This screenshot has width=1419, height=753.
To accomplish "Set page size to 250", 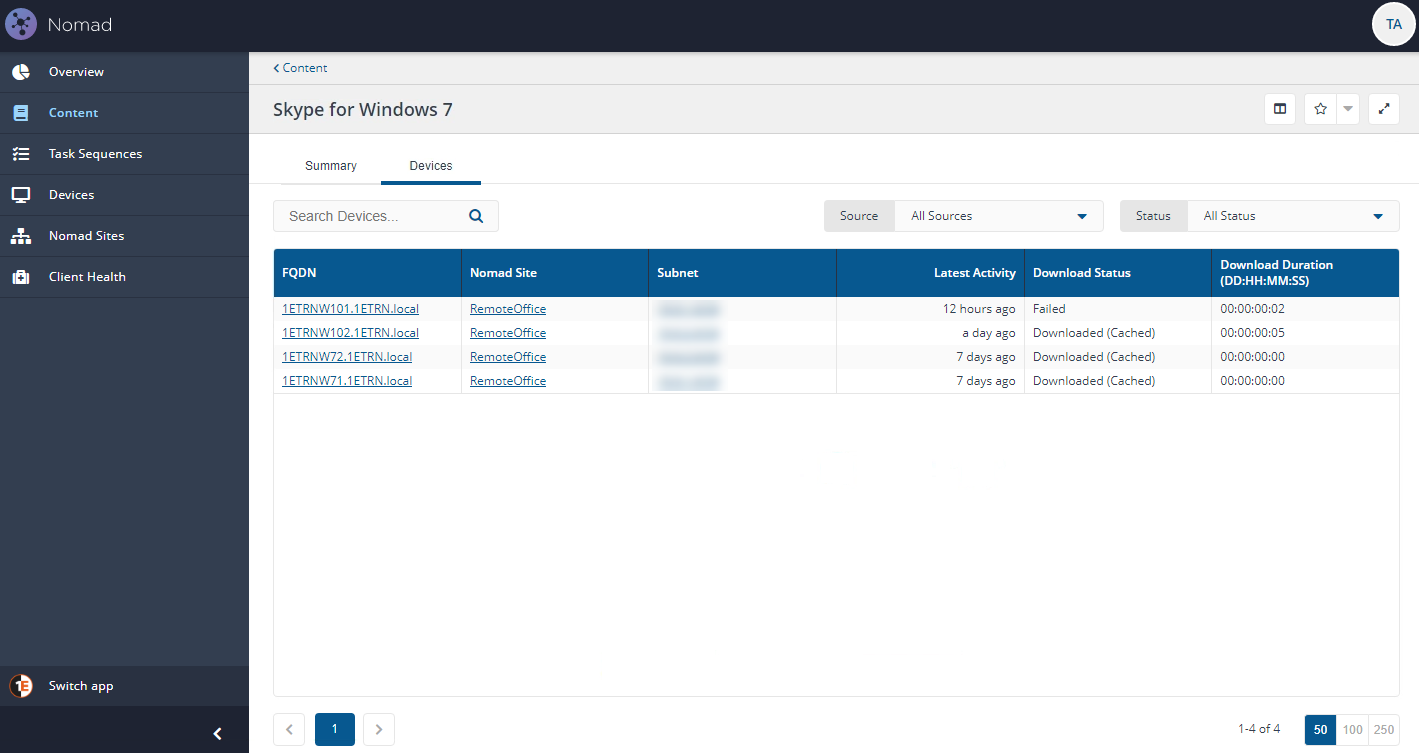I will [1384, 730].
